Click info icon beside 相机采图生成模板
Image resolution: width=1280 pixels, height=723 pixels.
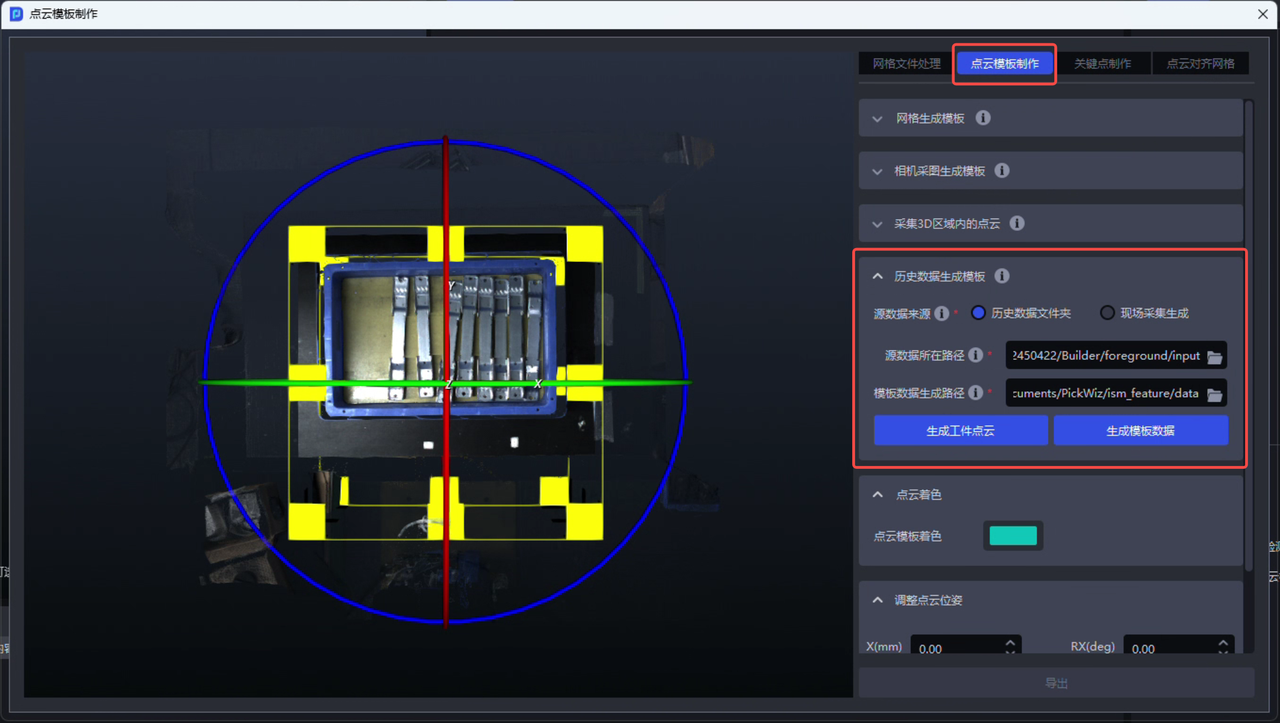click(1002, 171)
